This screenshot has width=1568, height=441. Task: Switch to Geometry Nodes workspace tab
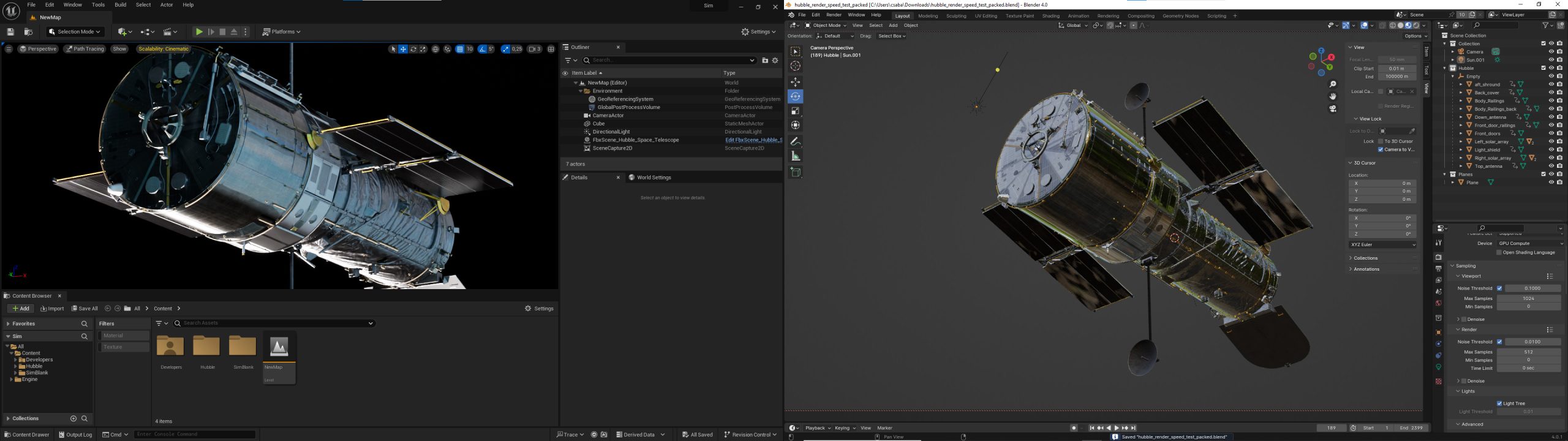pyautogui.click(x=1180, y=16)
